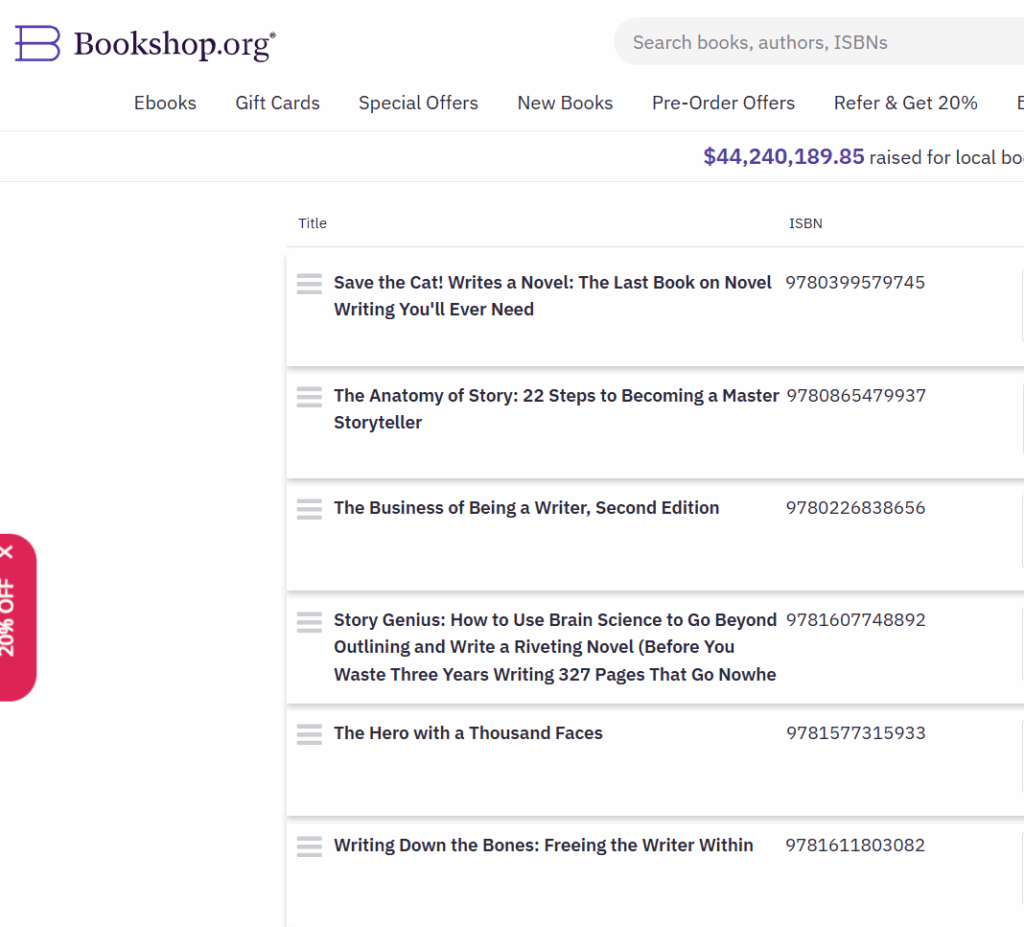Click drag handle next to Story Genius
Viewport: 1024px width, 927px height.
(x=309, y=622)
